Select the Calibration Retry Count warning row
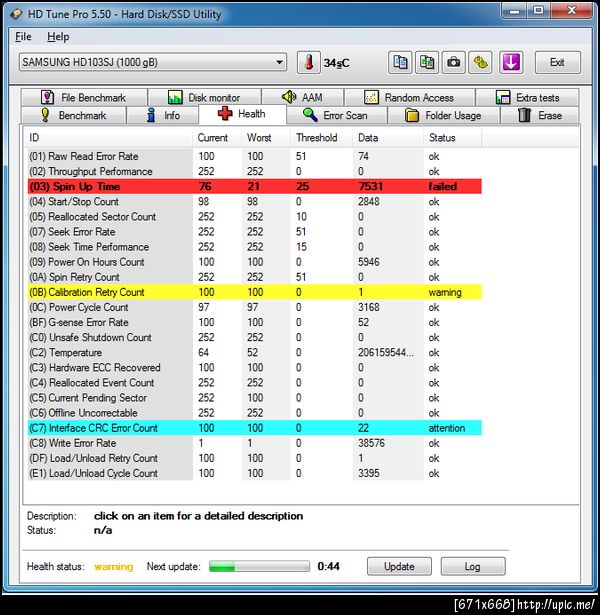 coord(255,292)
